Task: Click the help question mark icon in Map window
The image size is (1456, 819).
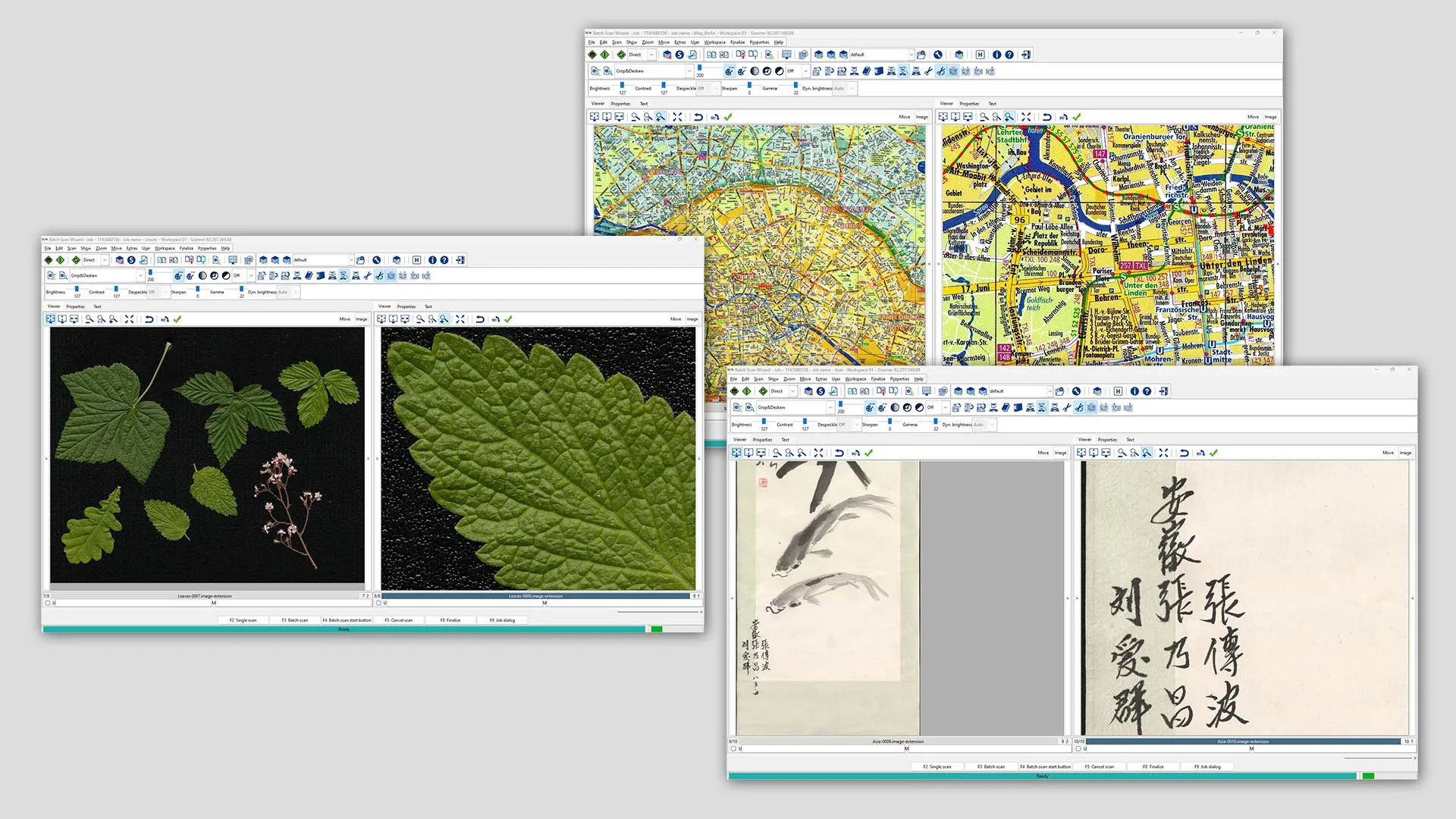Action: coord(1009,55)
